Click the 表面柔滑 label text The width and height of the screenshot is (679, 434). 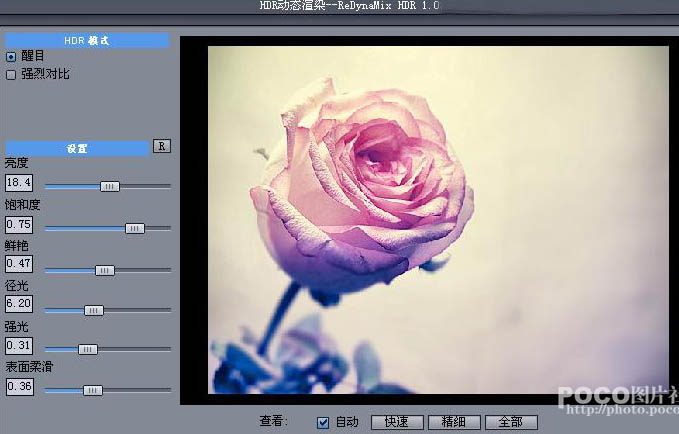[29, 367]
